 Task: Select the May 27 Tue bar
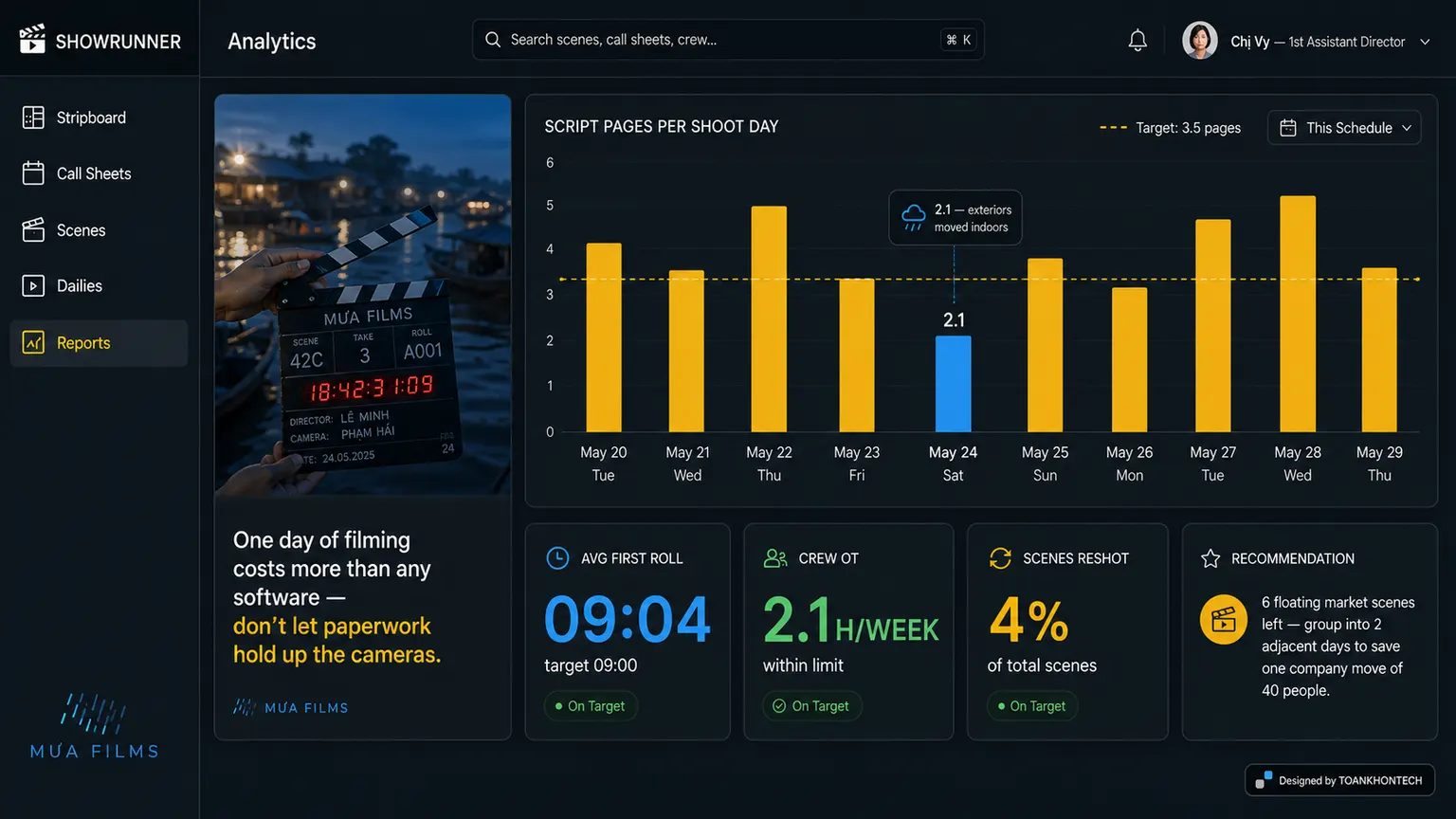click(1213, 326)
